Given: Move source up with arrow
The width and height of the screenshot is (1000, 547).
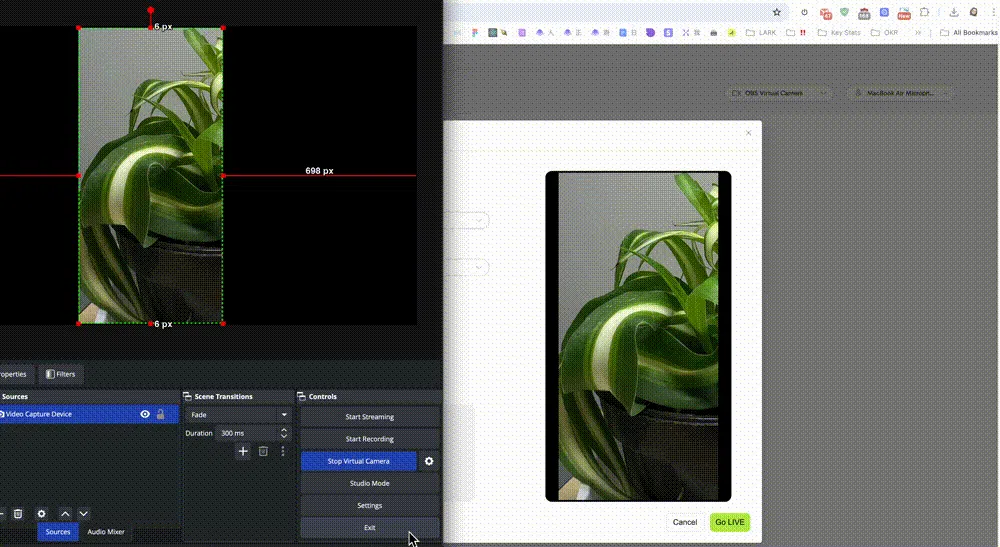Looking at the screenshot, I should pyautogui.click(x=65, y=514).
